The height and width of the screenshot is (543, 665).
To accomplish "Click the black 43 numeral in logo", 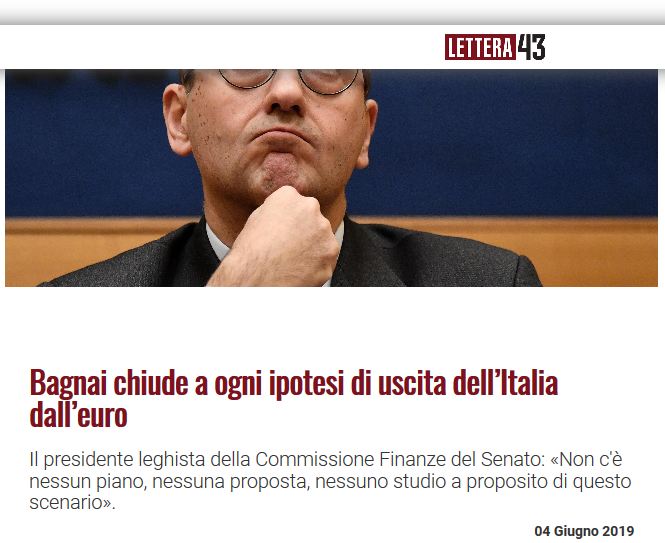I will [x=531, y=47].
